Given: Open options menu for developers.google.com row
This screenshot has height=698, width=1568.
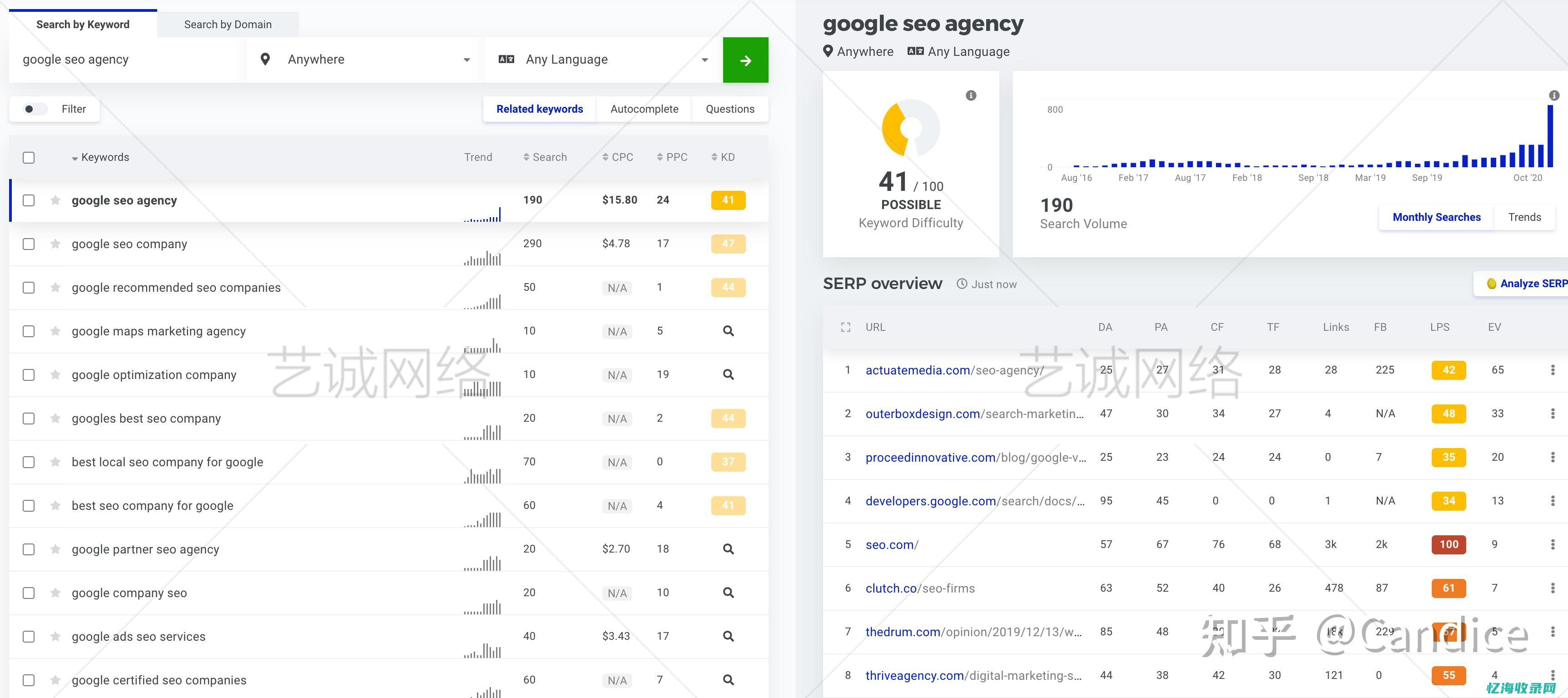Looking at the screenshot, I should 1552,501.
